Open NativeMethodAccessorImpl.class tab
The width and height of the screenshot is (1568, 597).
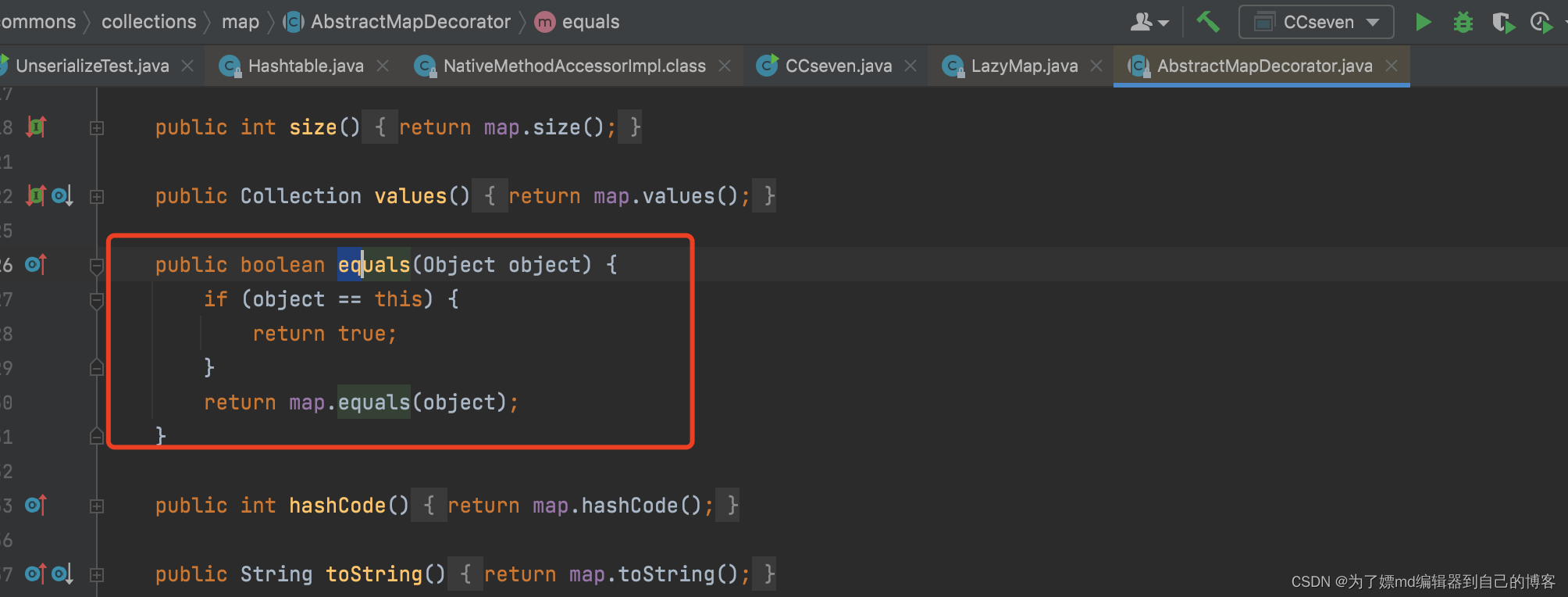[x=574, y=66]
